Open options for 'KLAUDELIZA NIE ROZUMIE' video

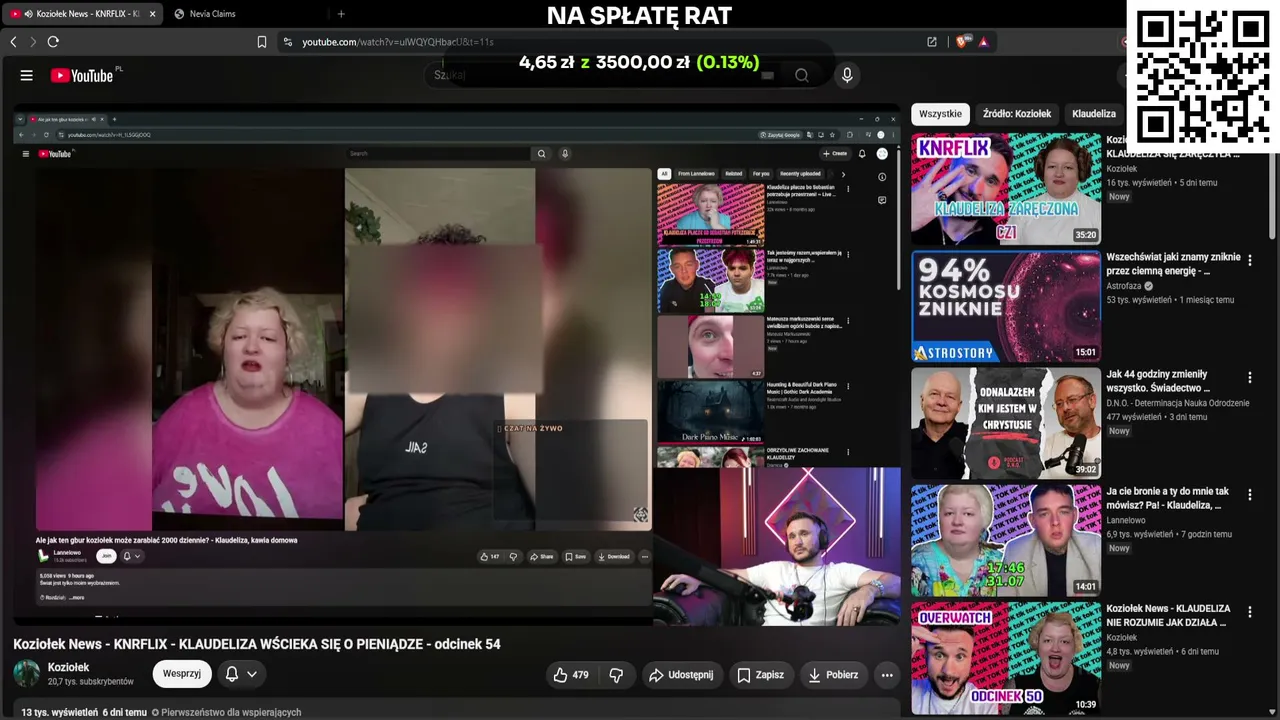pyautogui.click(x=1249, y=611)
